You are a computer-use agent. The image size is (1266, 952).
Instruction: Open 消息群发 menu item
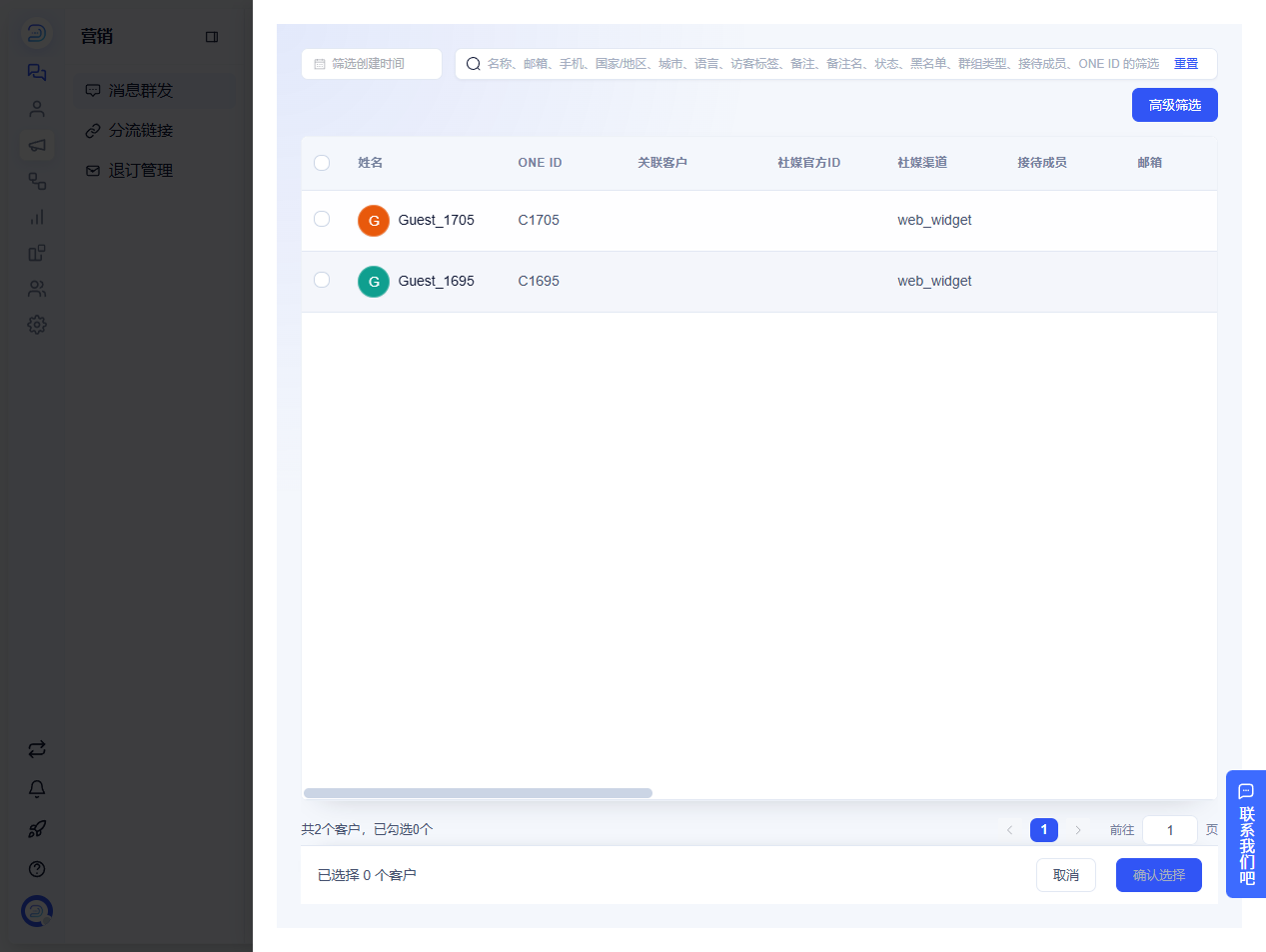tap(155, 91)
